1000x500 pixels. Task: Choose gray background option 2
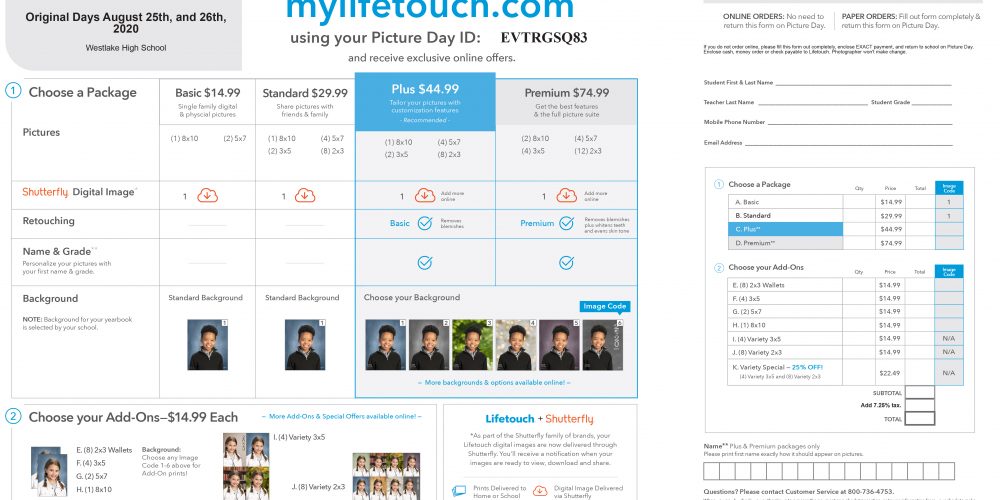[x=429, y=344]
